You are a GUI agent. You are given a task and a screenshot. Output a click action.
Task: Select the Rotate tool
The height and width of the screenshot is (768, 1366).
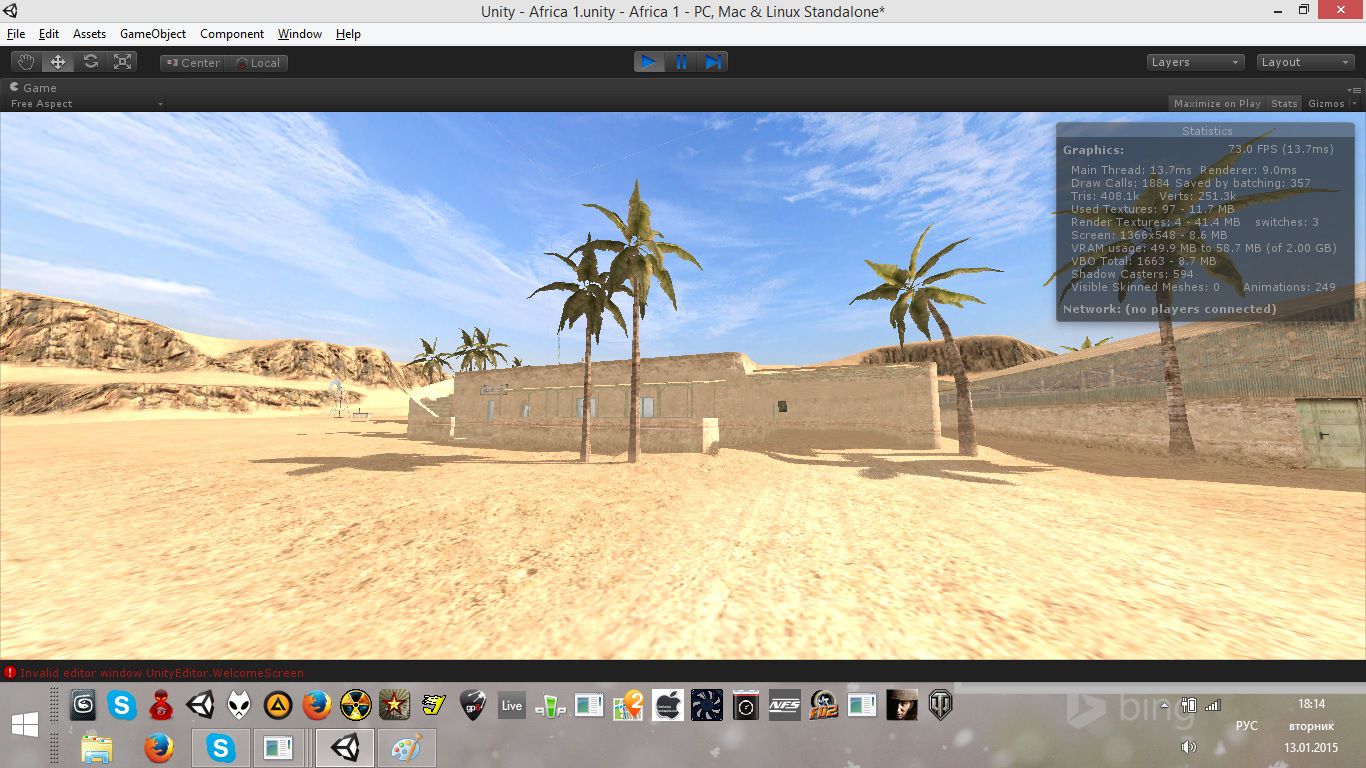click(x=91, y=62)
